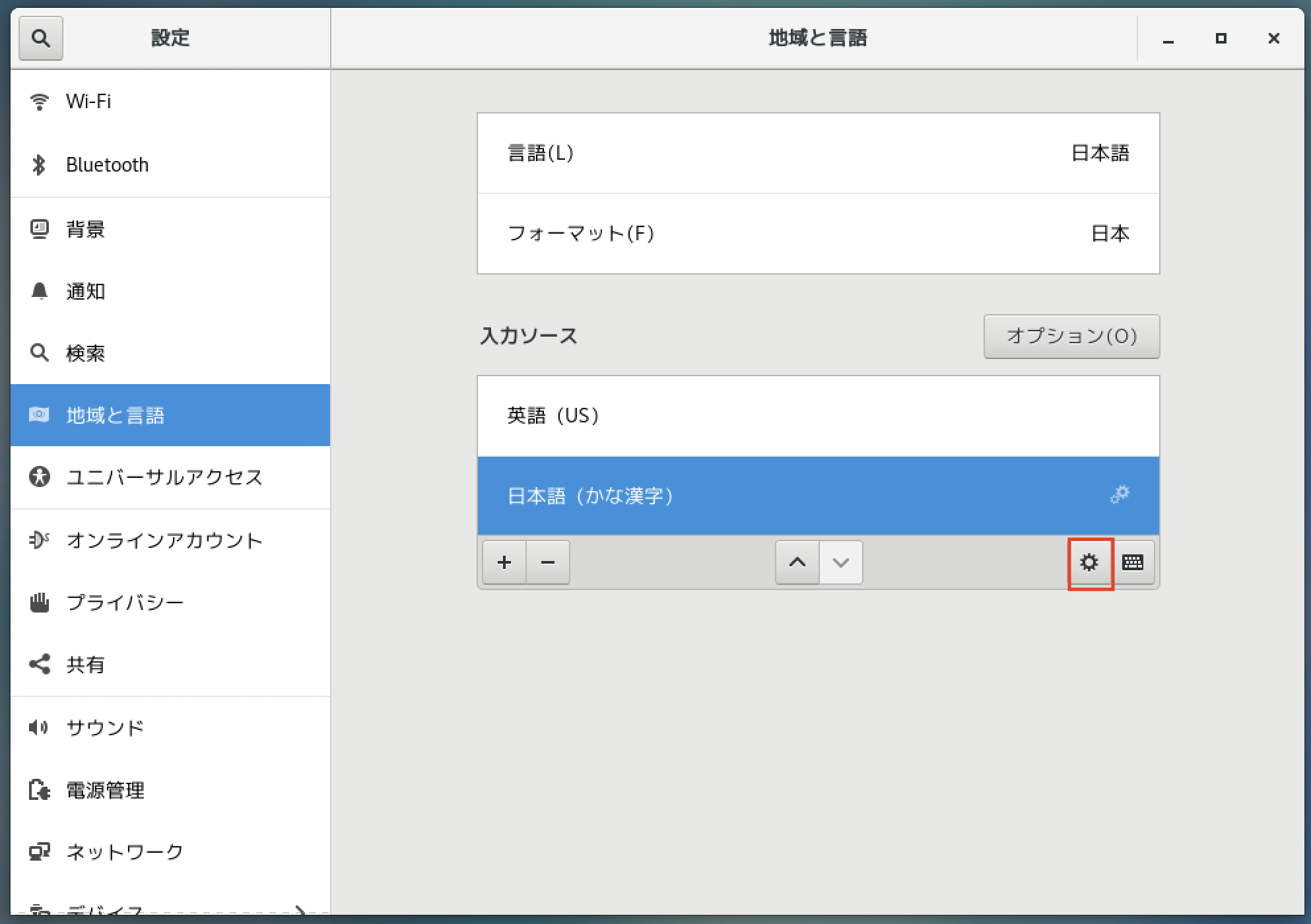Open the フォーマット(F) setting row
This screenshot has width=1311, height=924.
coord(819,233)
